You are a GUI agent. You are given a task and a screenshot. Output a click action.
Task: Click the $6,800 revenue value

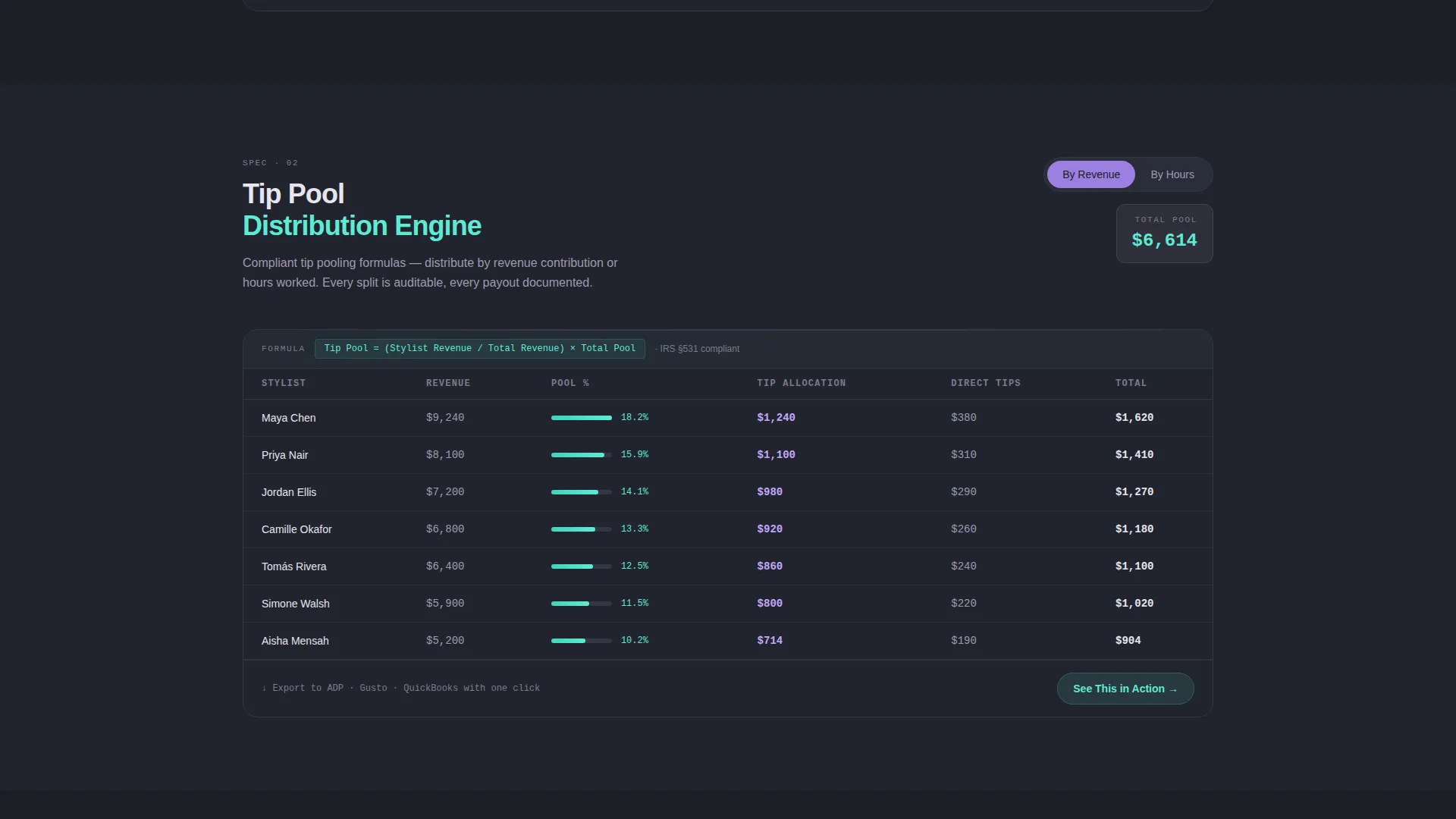(x=445, y=529)
